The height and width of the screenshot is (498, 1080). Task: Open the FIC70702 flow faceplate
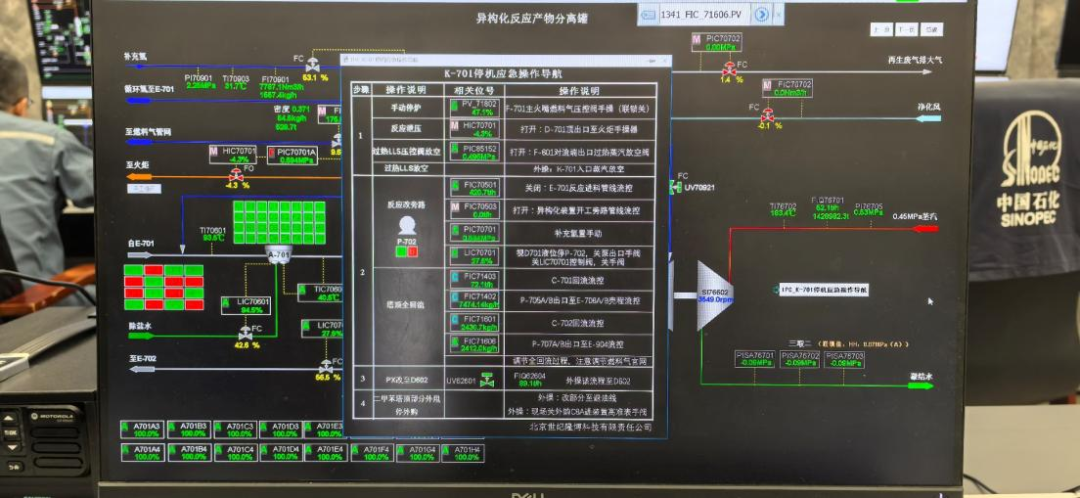789,88
